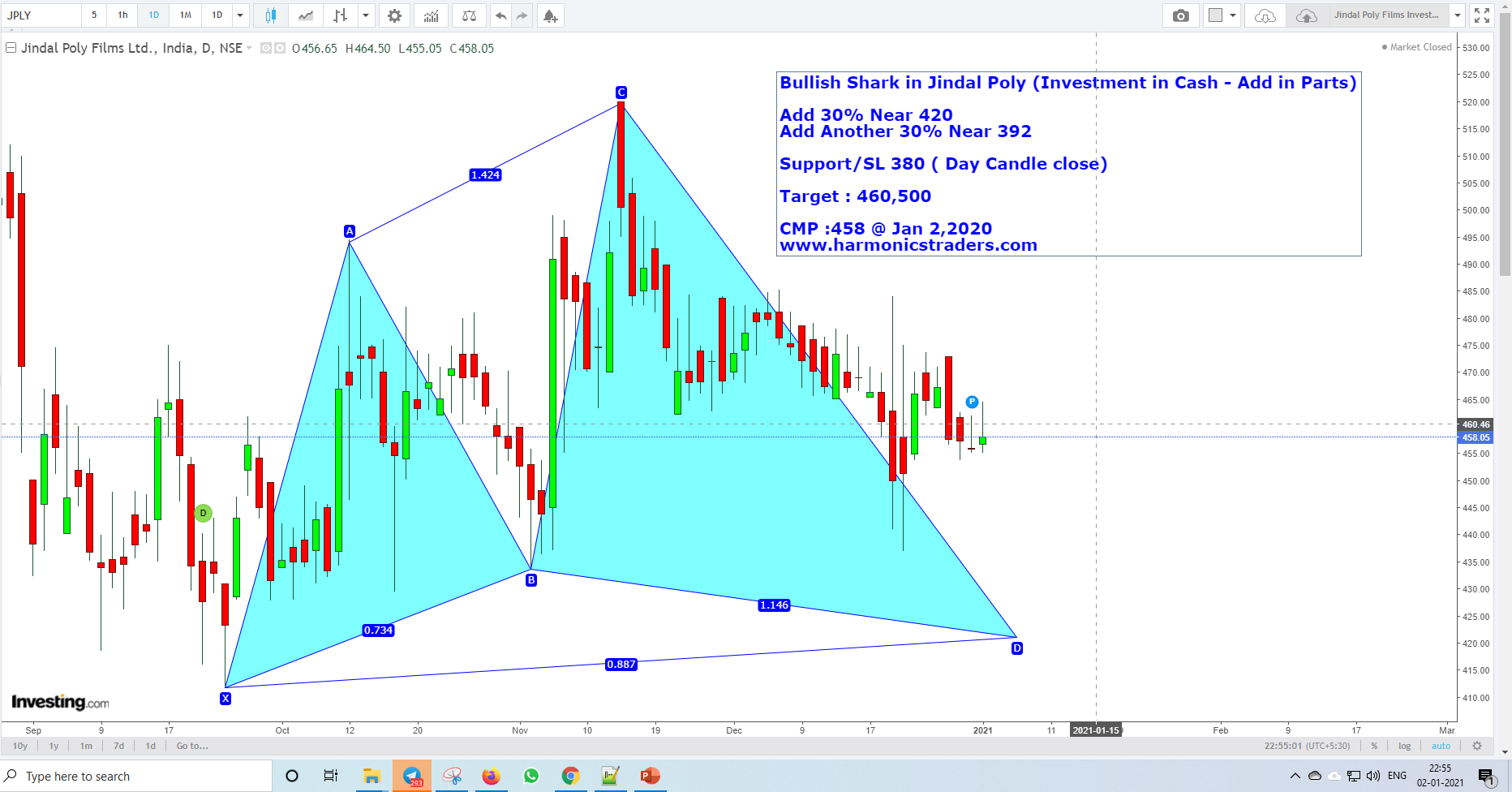The image size is (1512, 792).
Task: Zoom range to 10y
Action: pyautogui.click(x=20, y=746)
